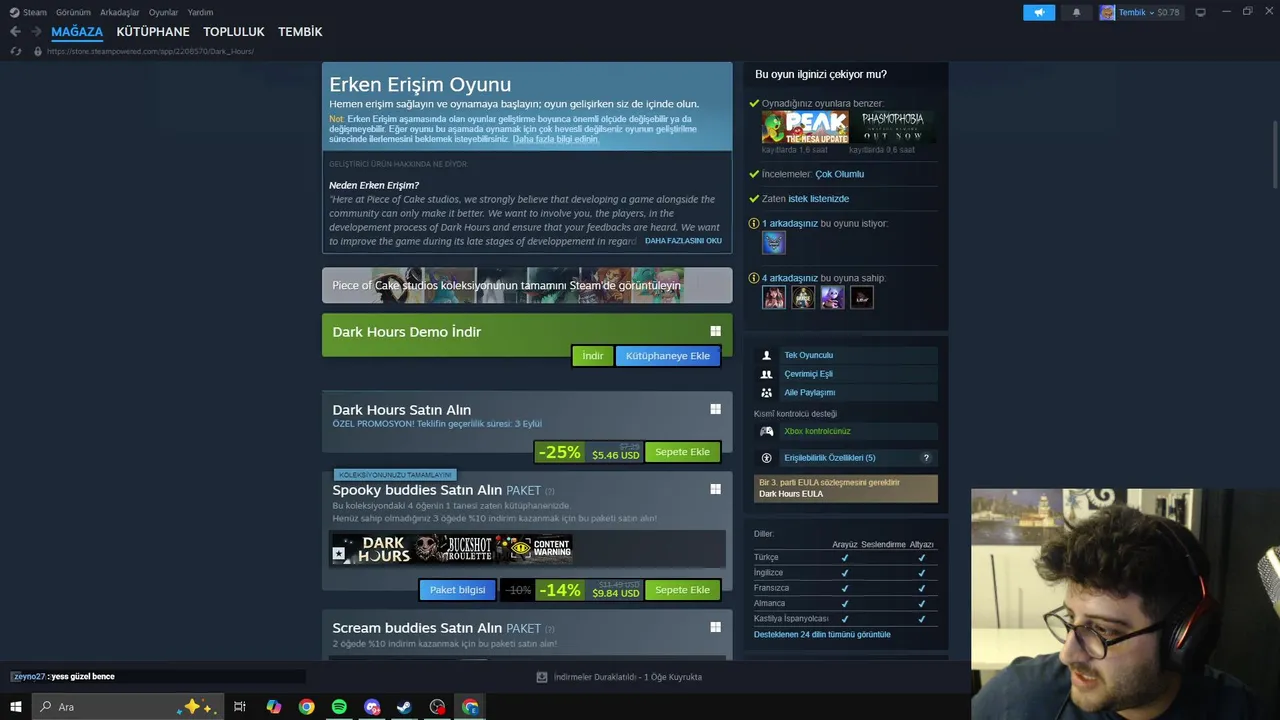Go back with the left arrow

tap(15, 32)
